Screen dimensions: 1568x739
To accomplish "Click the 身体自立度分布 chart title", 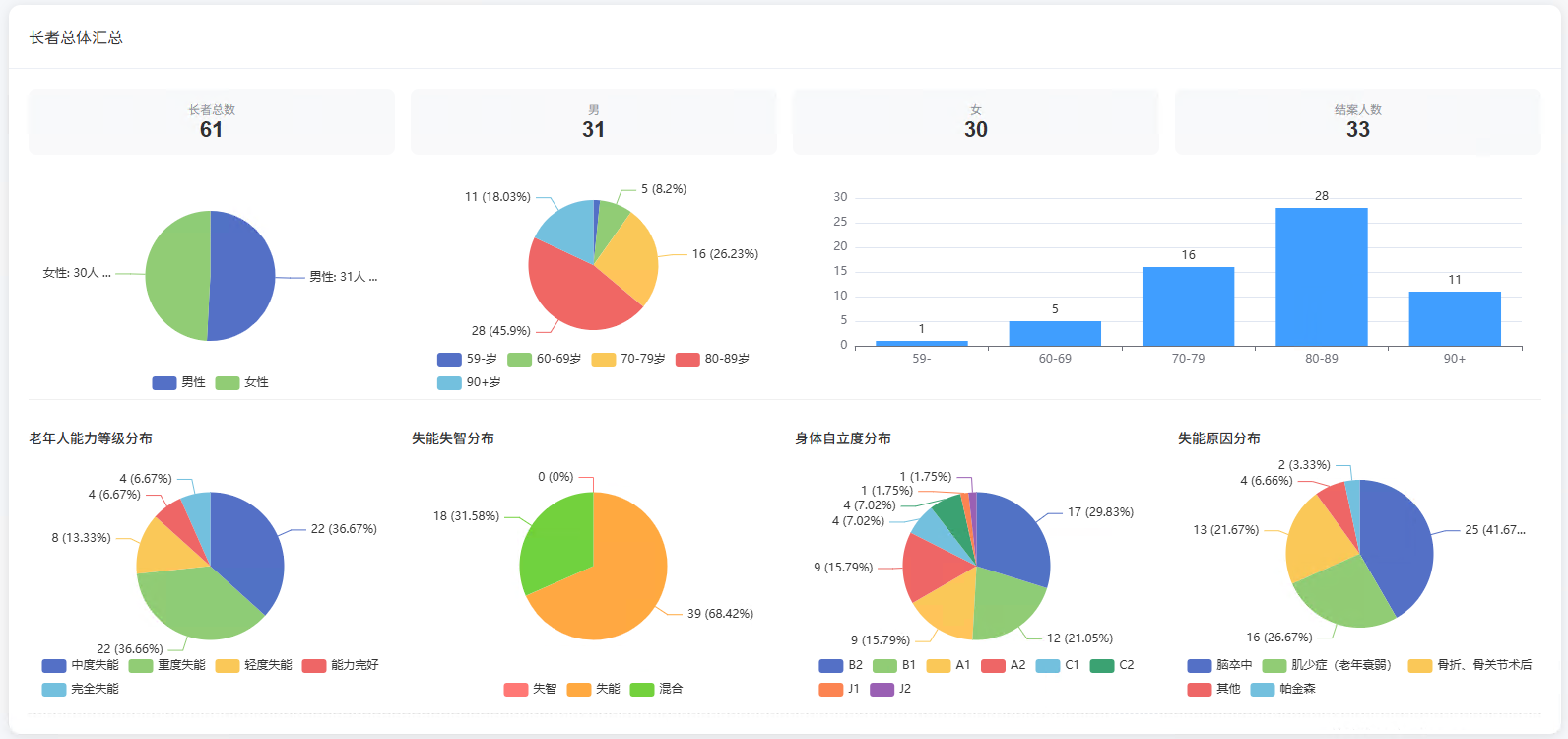I will tap(843, 438).
